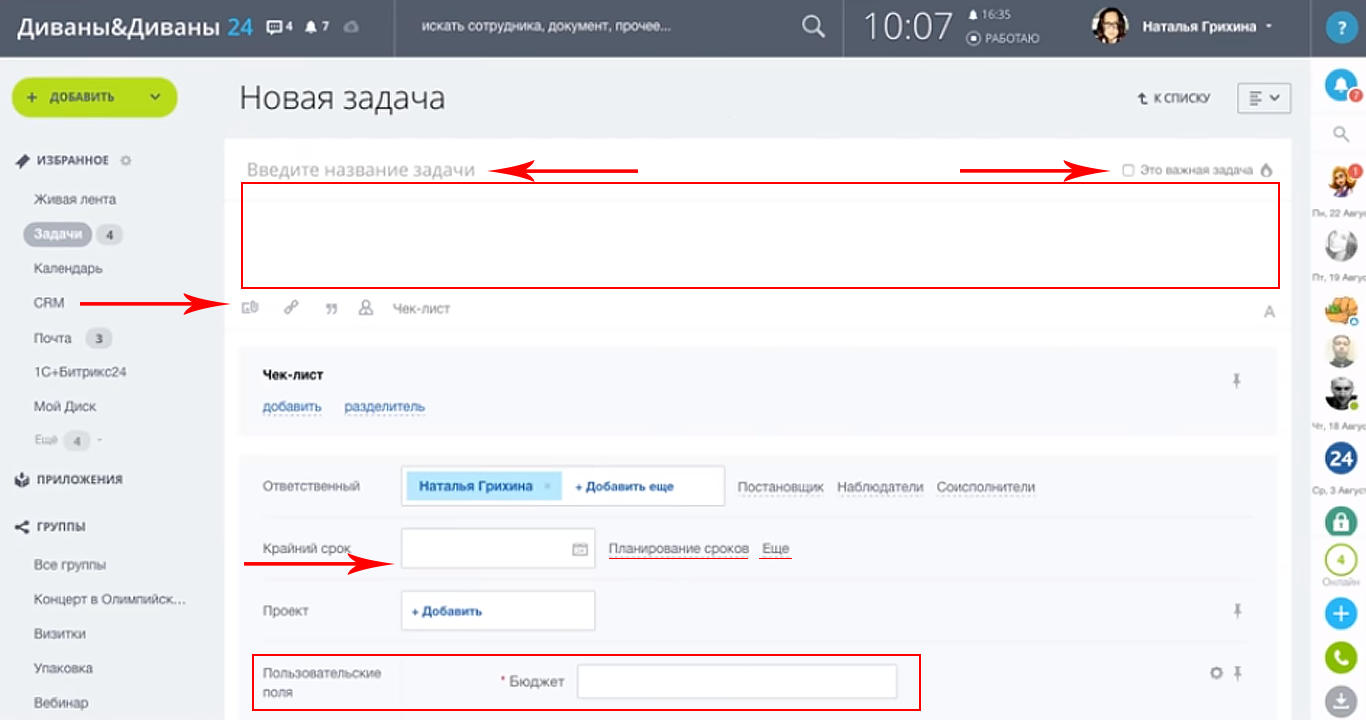Viewport: 1366px width, 720px height.
Task: Click the attach file icon below description
Action: pyautogui.click(x=250, y=308)
